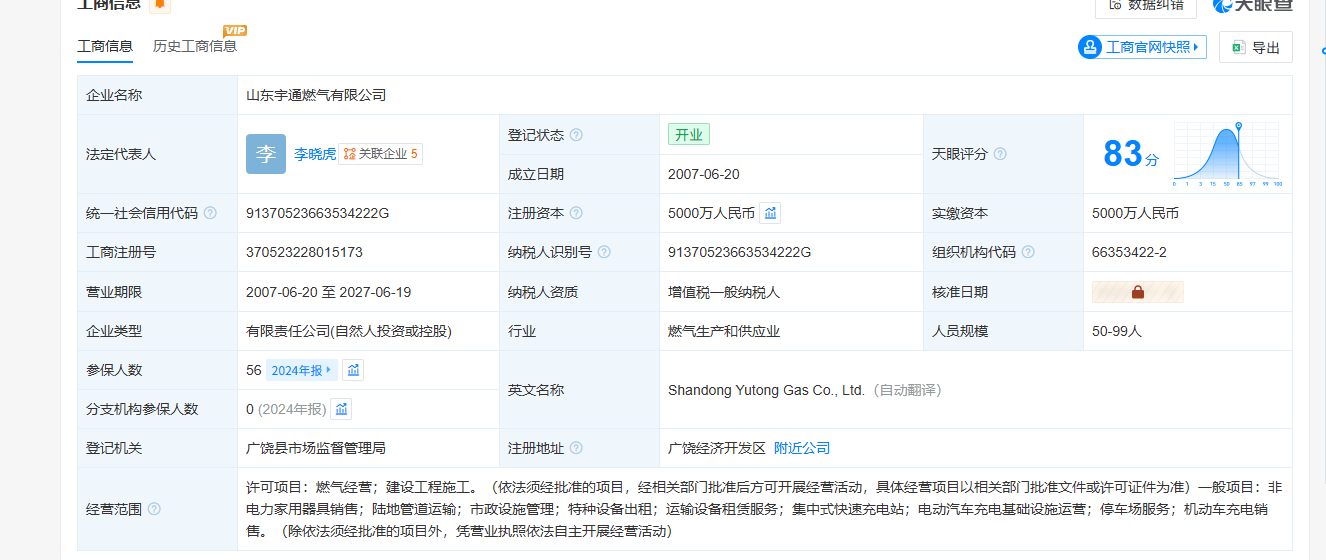Click the VIP badge on 历史工商信息

(x=235, y=30)
